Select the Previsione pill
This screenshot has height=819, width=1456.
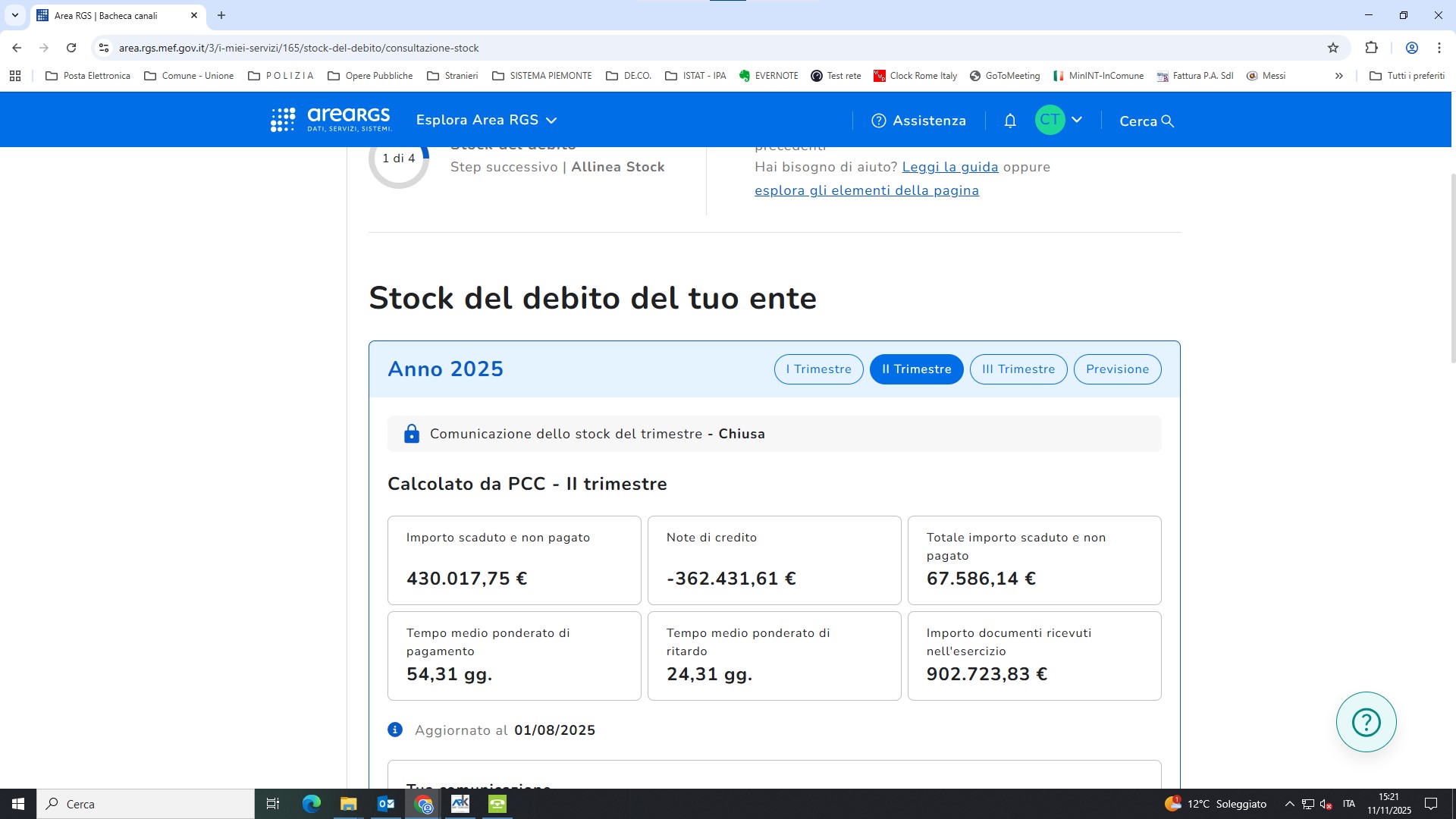tap(1117, 369)
